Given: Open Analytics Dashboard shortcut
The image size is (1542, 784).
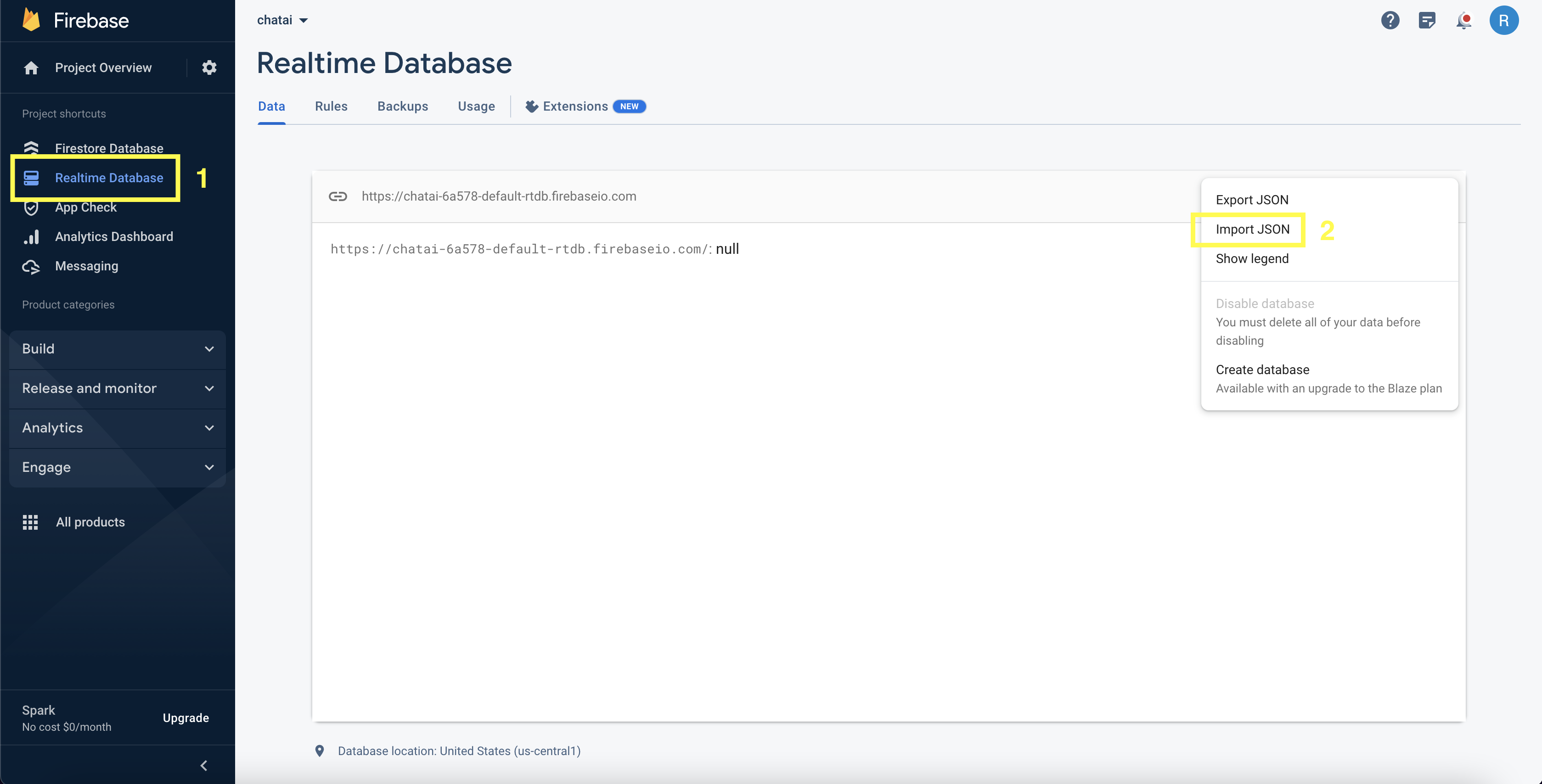Looking at the screenshot, I should 114,237.
